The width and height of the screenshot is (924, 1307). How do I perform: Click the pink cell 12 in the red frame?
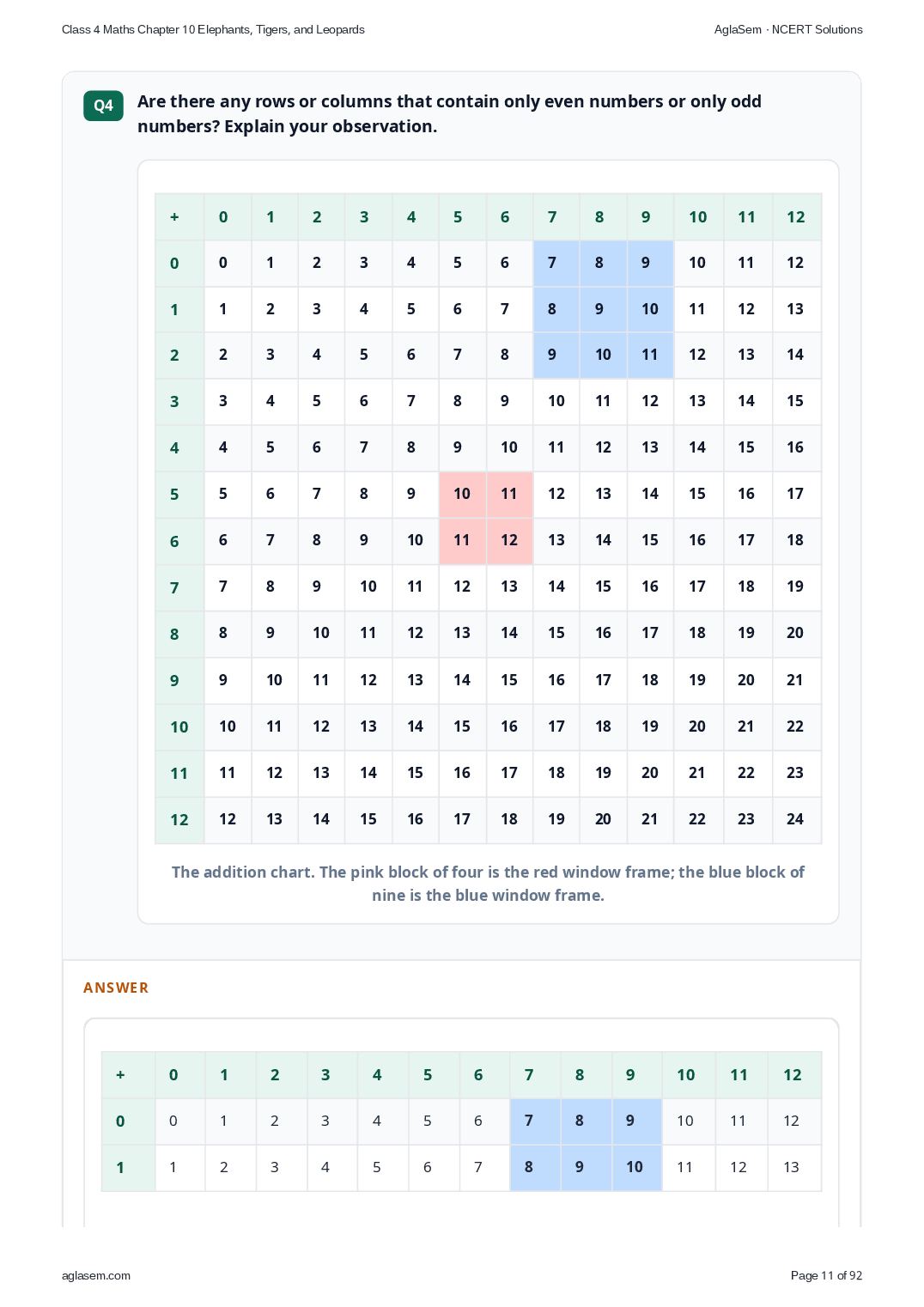(509, 540)
